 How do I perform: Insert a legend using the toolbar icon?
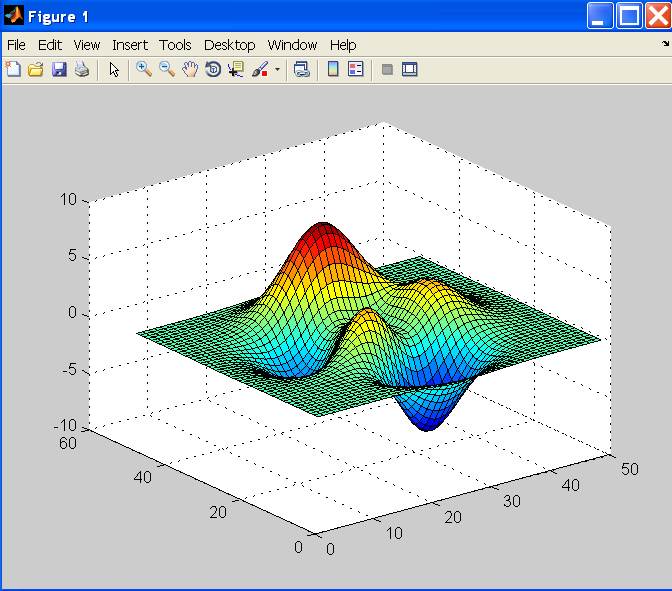click(x=355, y=70)
